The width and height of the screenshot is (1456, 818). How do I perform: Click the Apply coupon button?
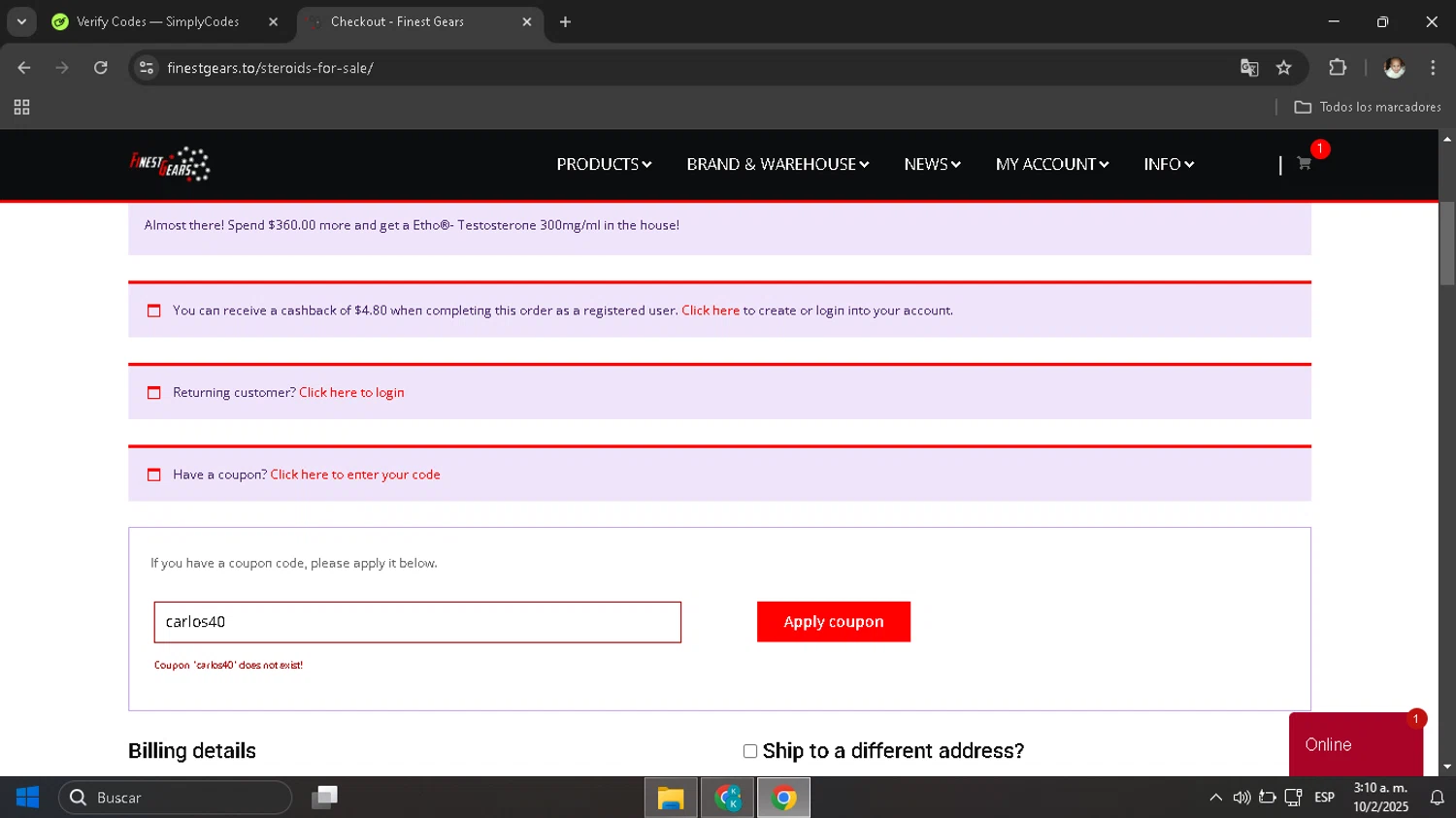(834, 622)
